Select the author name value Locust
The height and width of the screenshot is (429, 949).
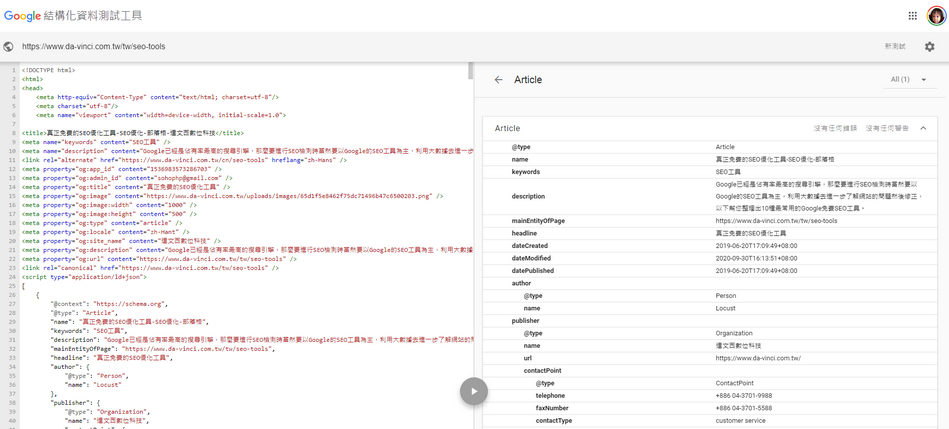coord(725,308)
